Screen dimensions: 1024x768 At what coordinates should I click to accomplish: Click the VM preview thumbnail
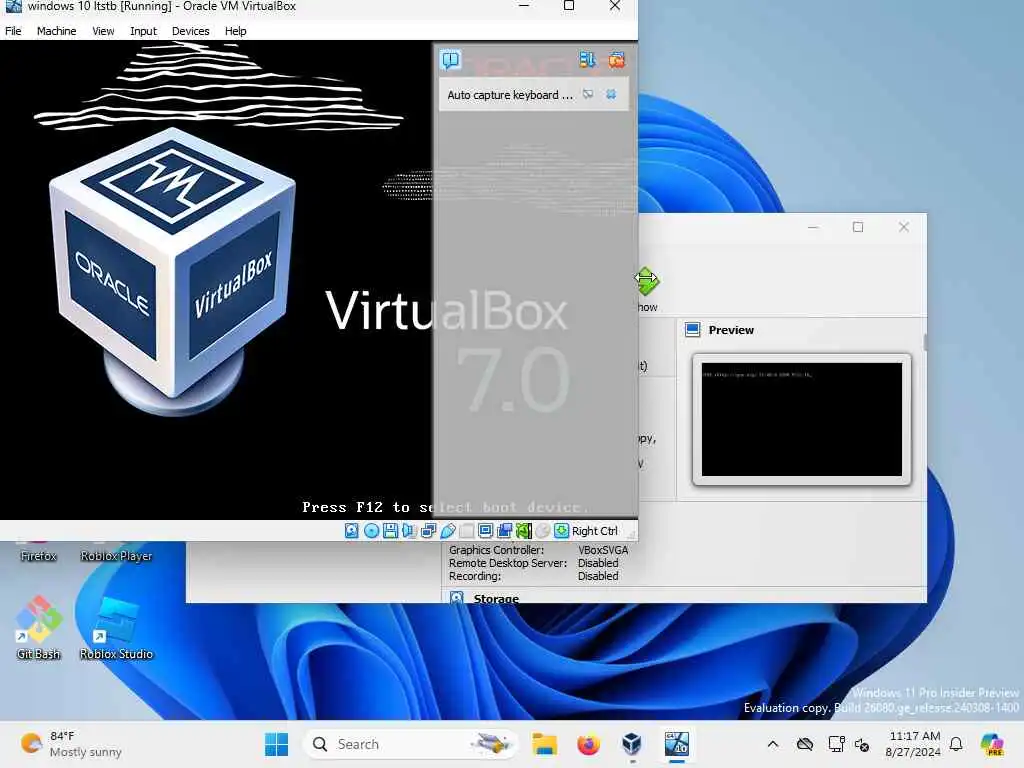coord(801,419)
